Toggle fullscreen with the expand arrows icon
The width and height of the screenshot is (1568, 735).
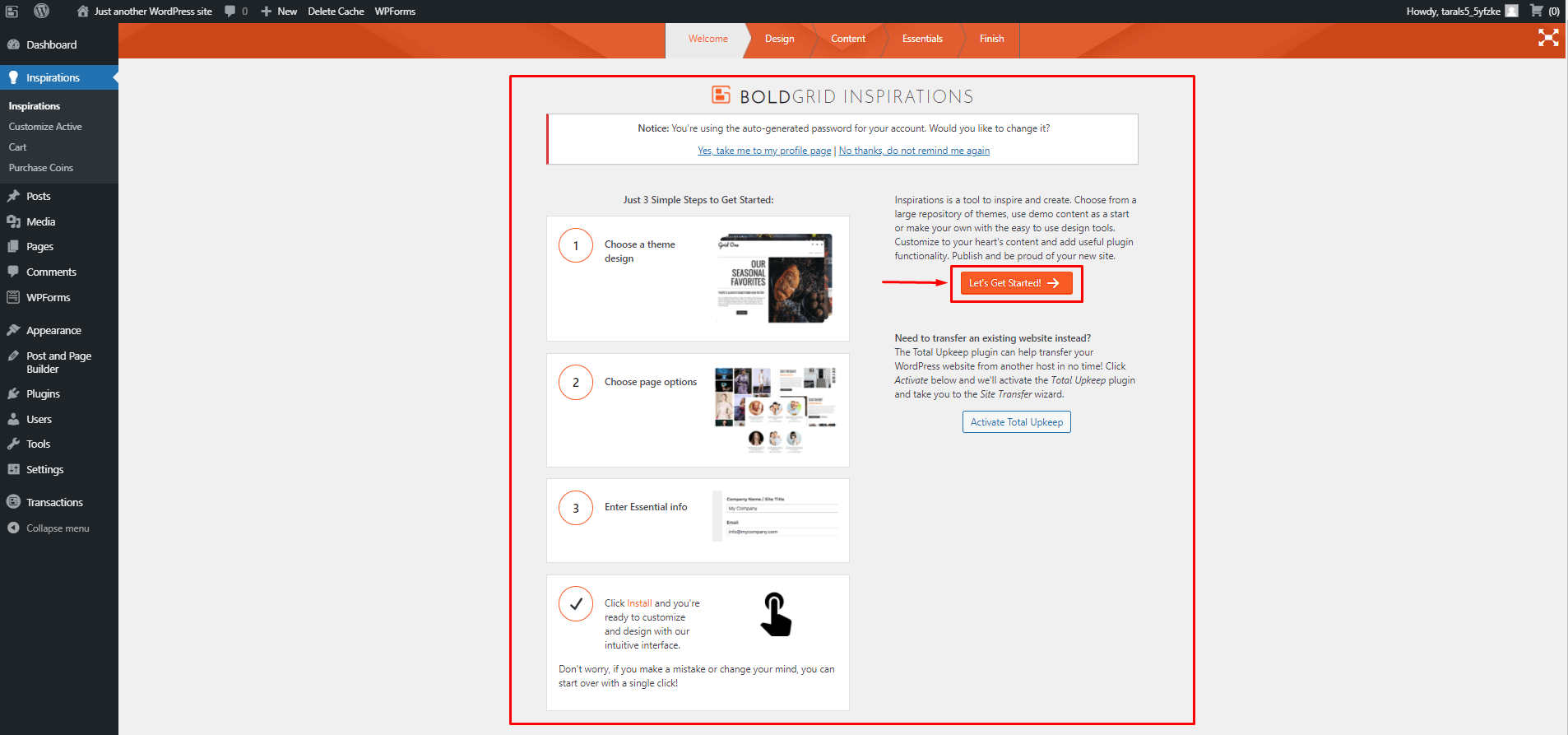click(1548, 38)
